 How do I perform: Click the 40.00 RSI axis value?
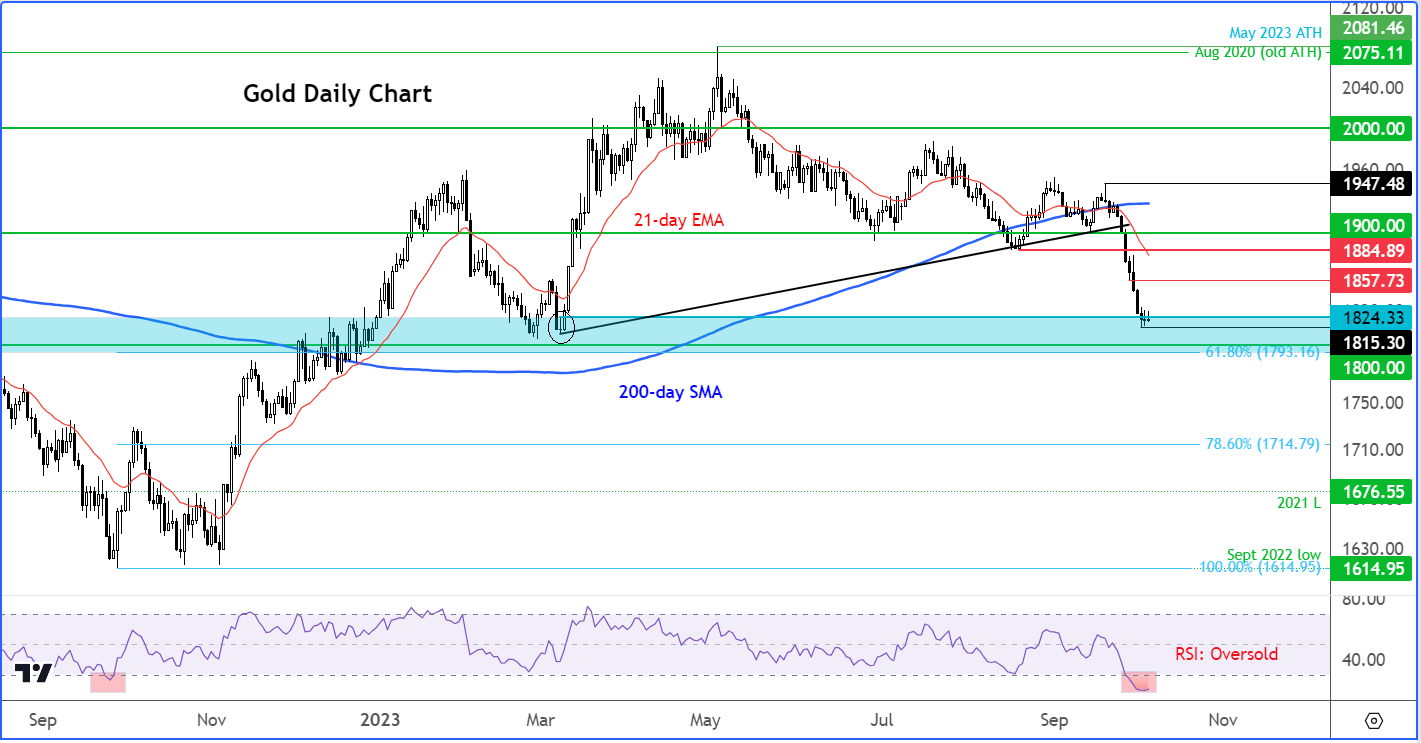(1361, 659)
